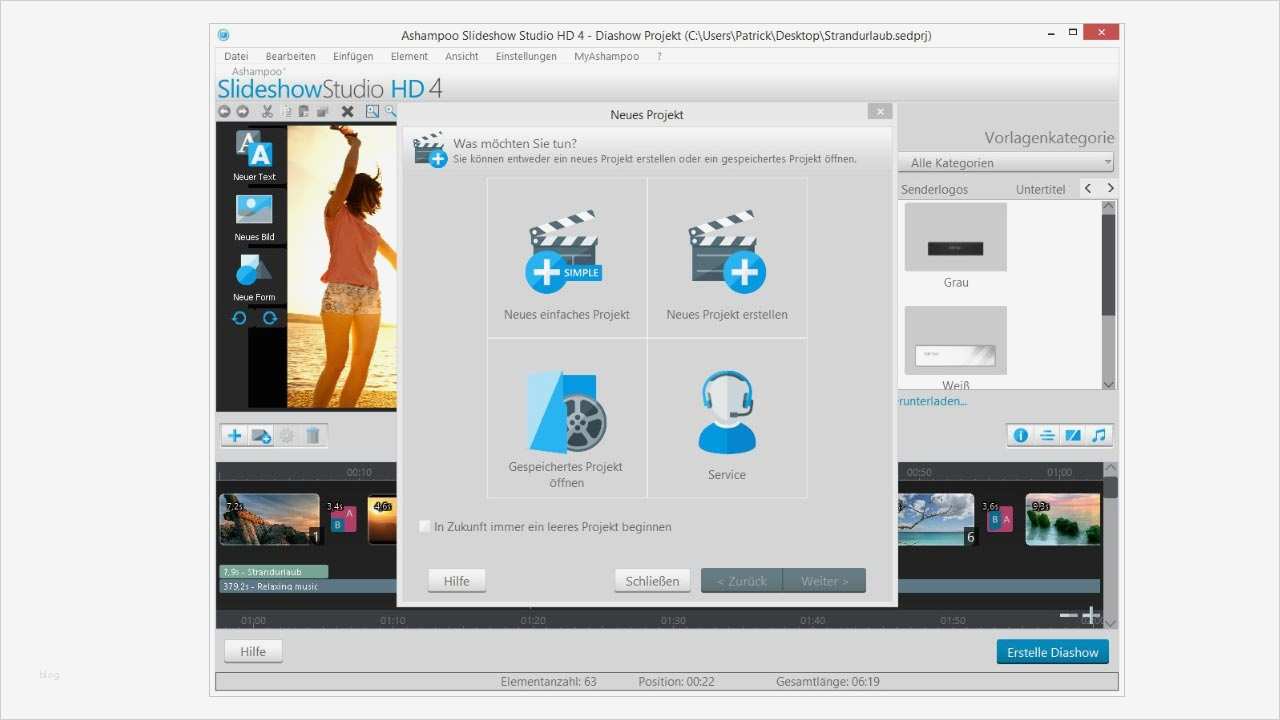This screenshot has height=720, width=1280.
Task: Show next template tabs with right arrow
Action: tap(1109, 188)
